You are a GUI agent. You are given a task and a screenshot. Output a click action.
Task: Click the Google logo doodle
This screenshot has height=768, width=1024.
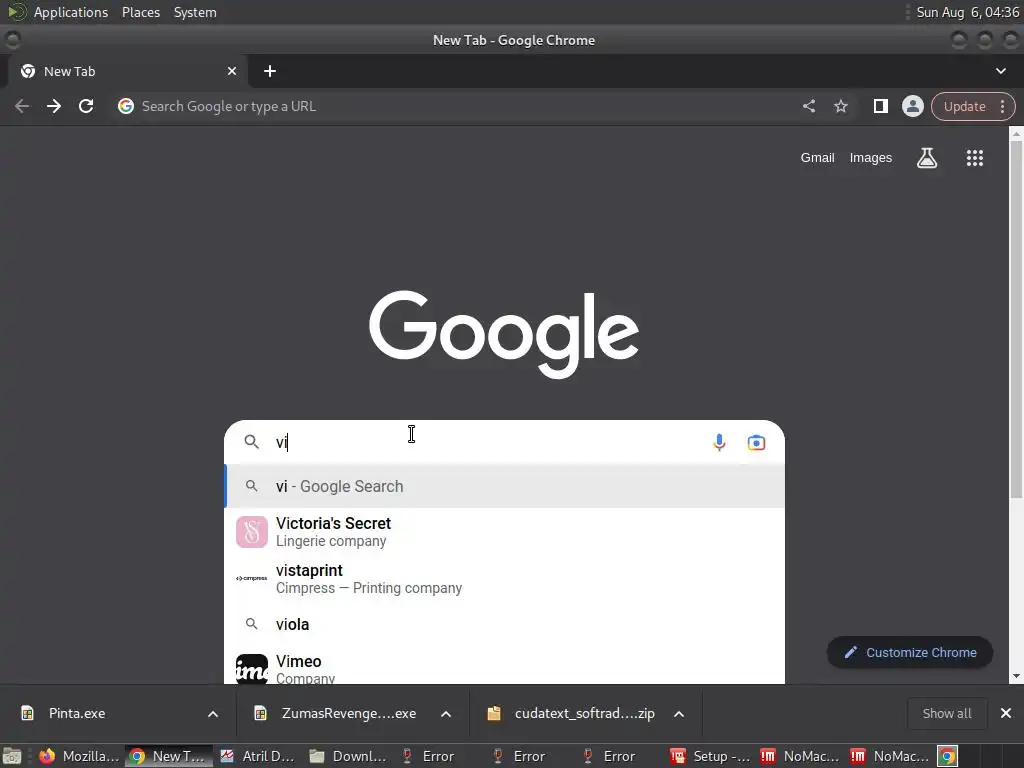(504, 333)
